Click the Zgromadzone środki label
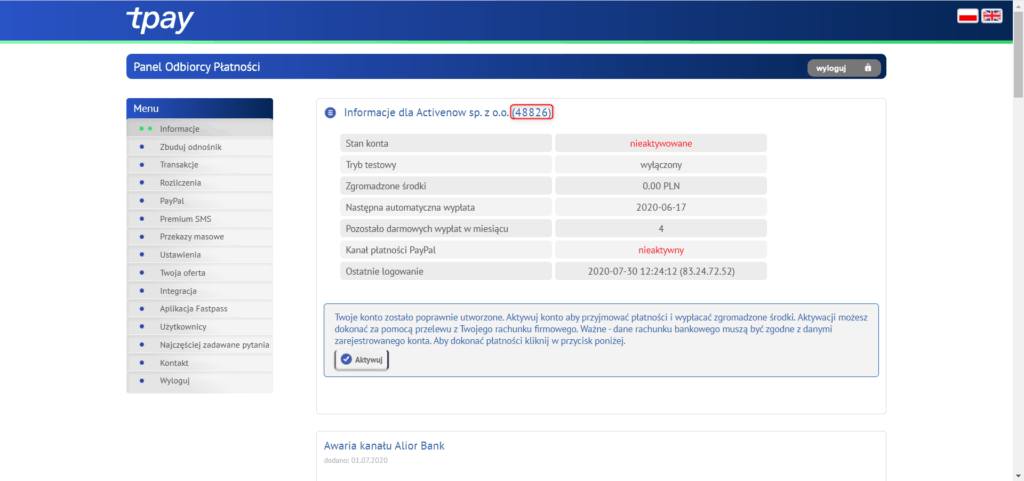This screenshot has width=1024, height=481. point(386,186)
